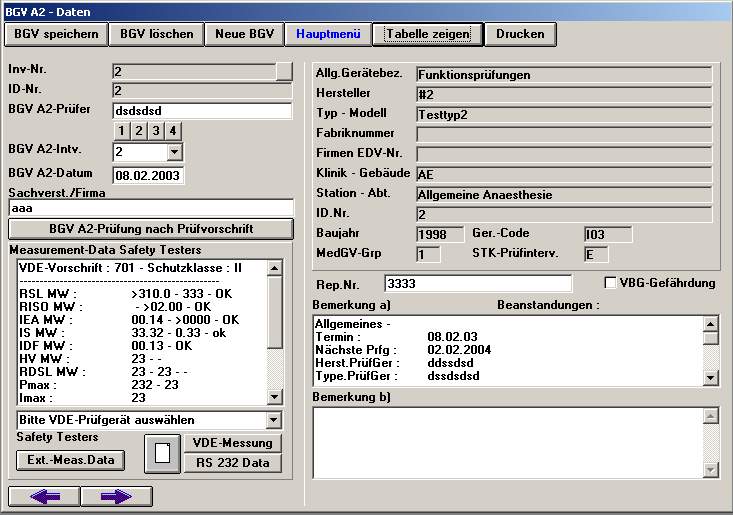Go to next record with right arrow
This screenshot has height=515, width=733.
116,496
